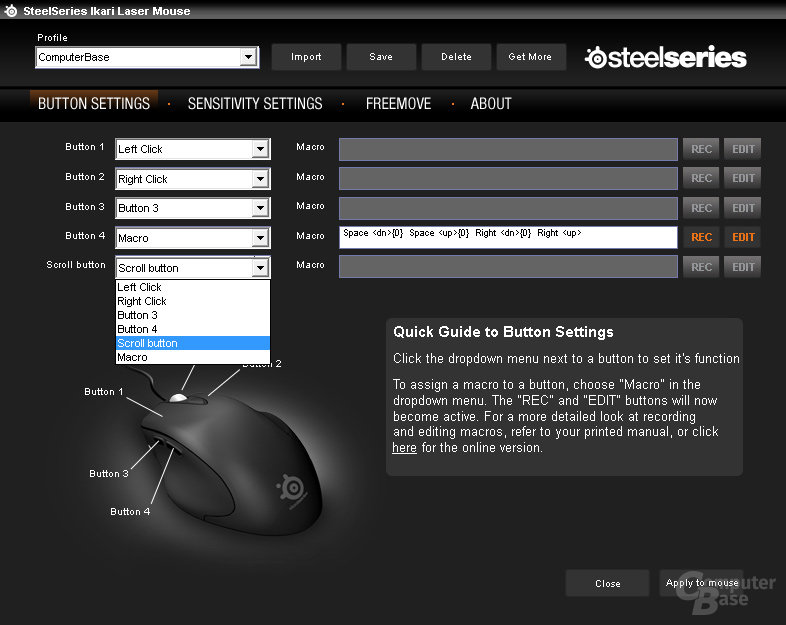The height and width of the screenshot is (625, 786).
Task: Expand the Button 4 function dropdown
Action: click(260, 238)
